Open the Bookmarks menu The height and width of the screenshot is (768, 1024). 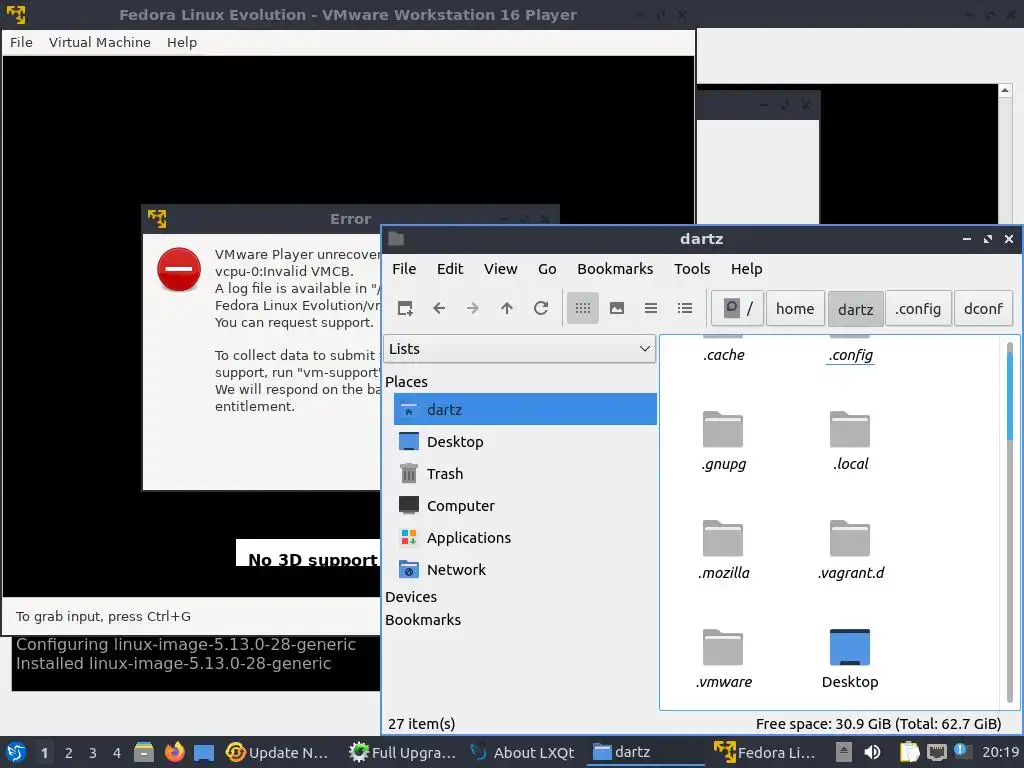(615, 269)
